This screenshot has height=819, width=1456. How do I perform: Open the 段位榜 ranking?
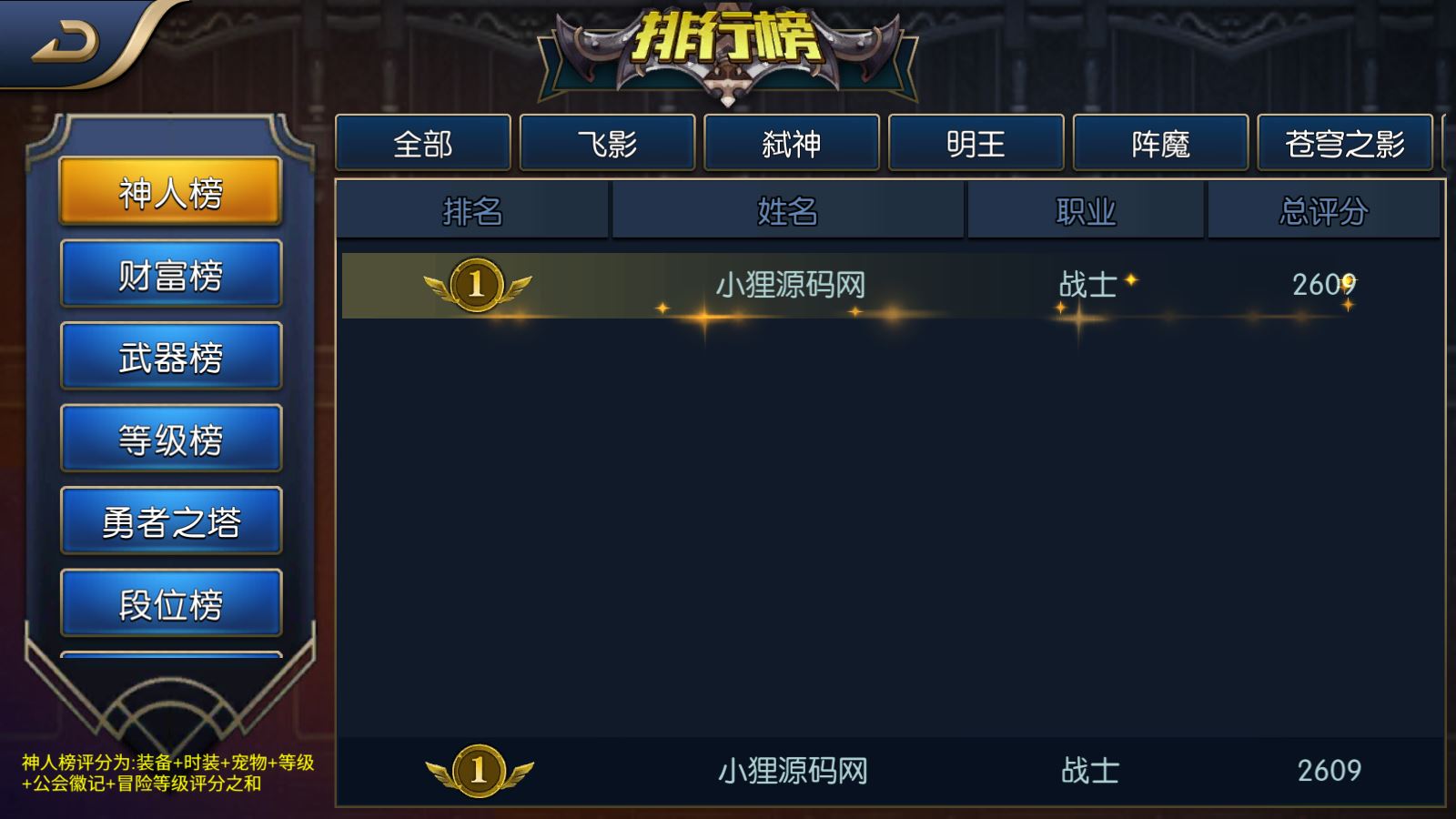click(171, 603)
